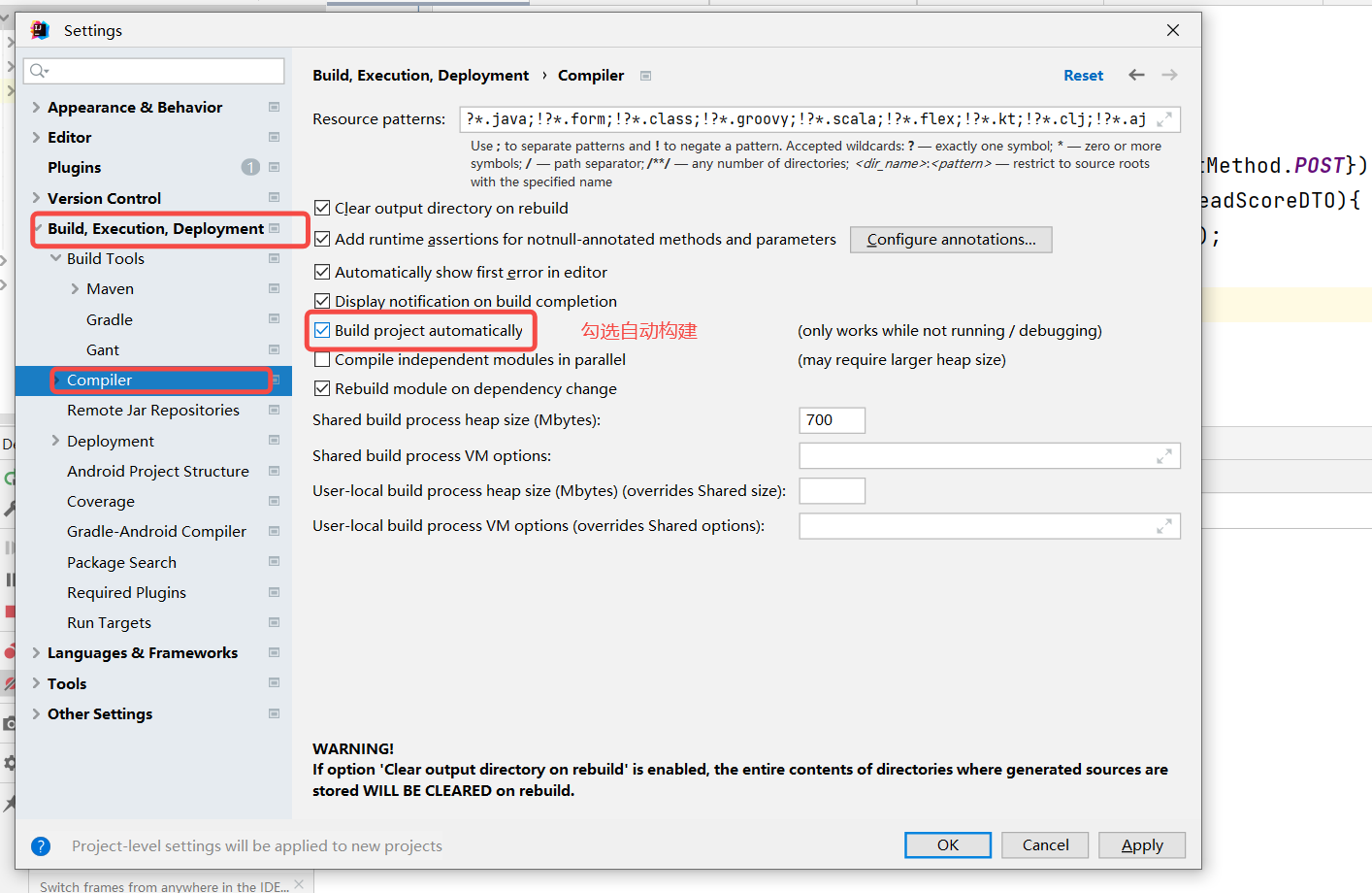Click the search magnifier in Settings search field
The width and height of the screenshot is (1372, 893).
(x=39, y=71)
